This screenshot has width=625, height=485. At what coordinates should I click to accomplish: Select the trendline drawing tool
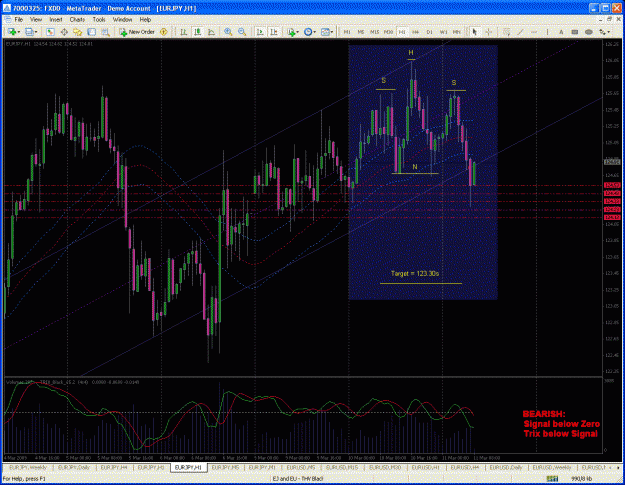point(520,32)
